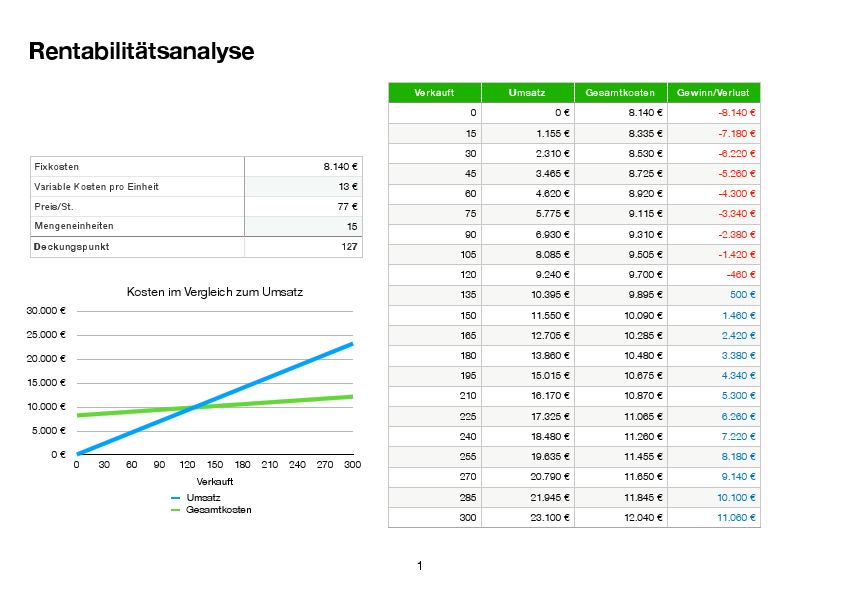The width and height of the screenshot is (842, 595).
Task: Select Gesamtkosten cell 12.040 €
Action: [620, 518]
